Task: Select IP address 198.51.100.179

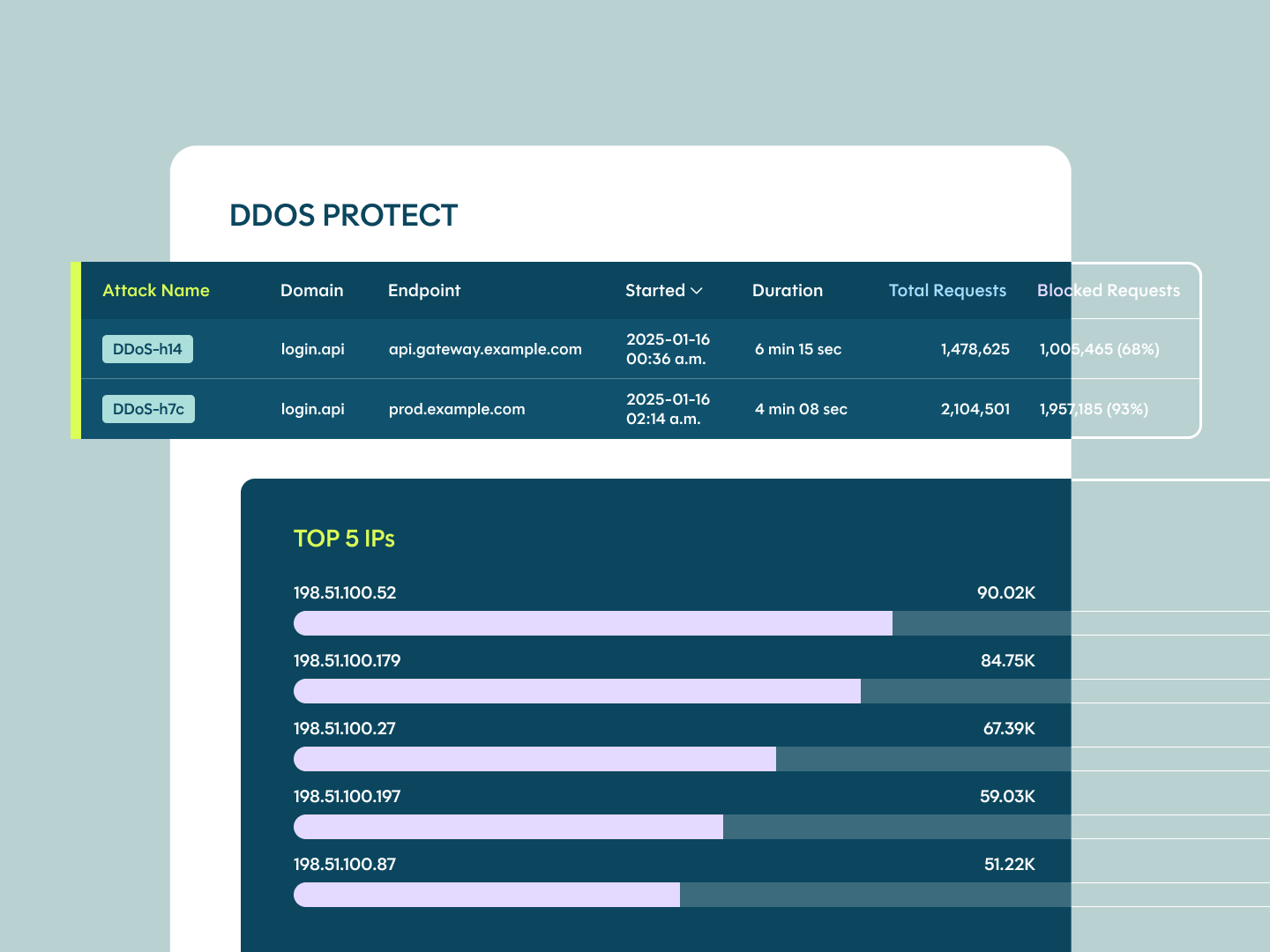Action: (x=347, y=660)
